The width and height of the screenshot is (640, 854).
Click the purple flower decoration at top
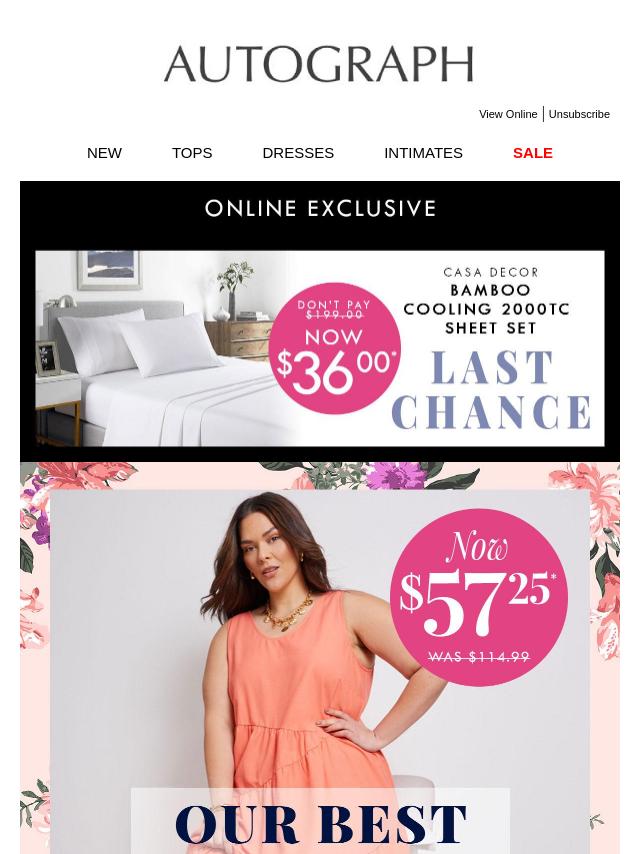(x=396, y=475)
